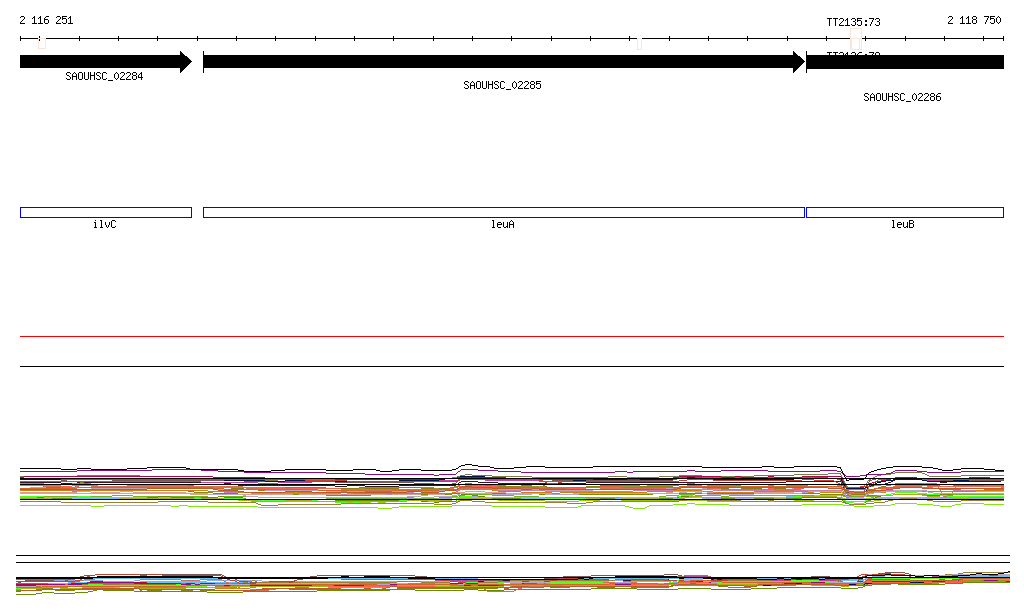Select the blue ilvC feature box
The image size is (1024, 611).
tap(106, 212)
